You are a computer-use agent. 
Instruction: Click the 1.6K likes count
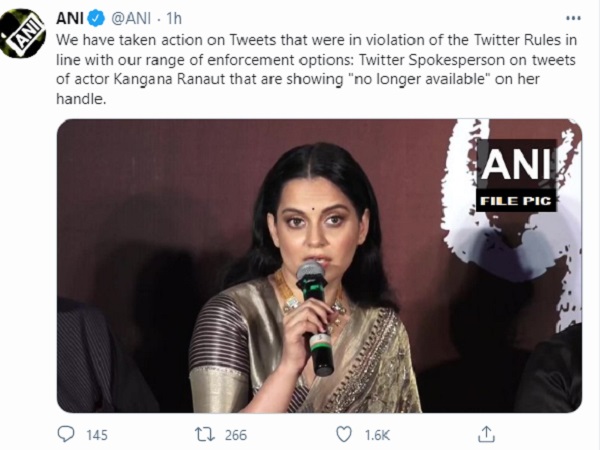pyautogui.click(x=376, y=434)
